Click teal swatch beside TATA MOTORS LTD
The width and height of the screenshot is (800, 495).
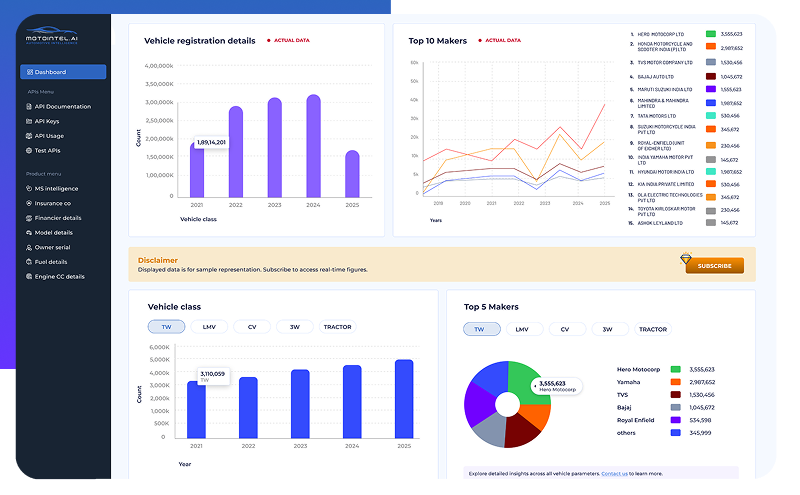(711, 116)
